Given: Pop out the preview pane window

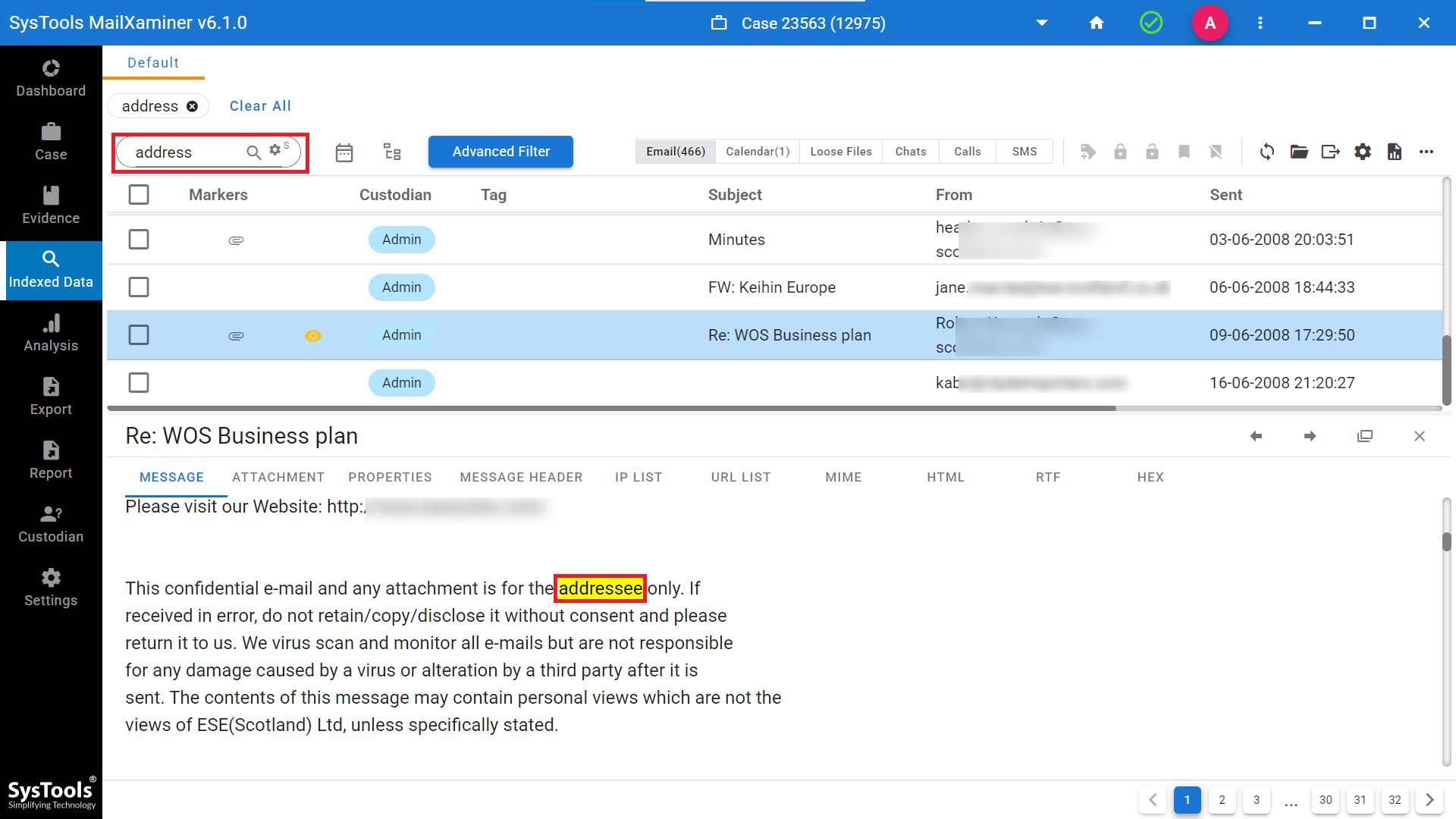Looking at the screenshot, I should pyautogui.click(x=1365, y=436).
